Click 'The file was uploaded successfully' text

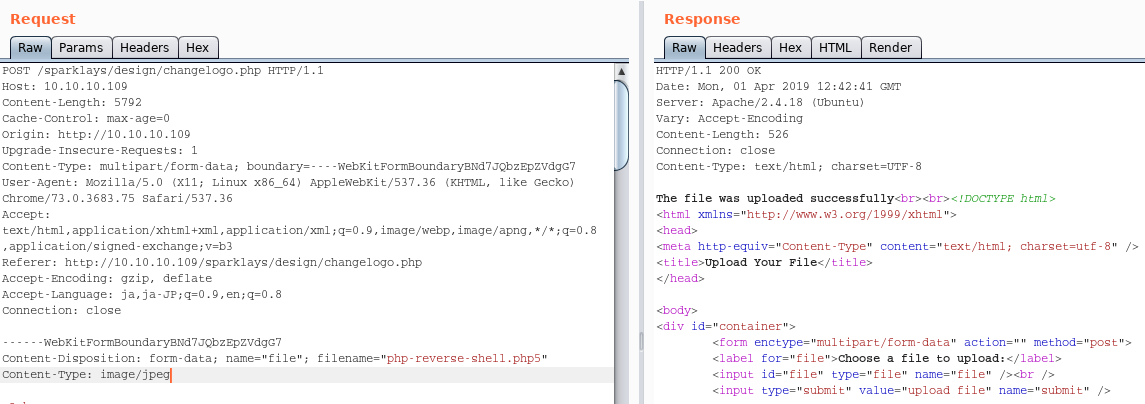pos(776,199)
